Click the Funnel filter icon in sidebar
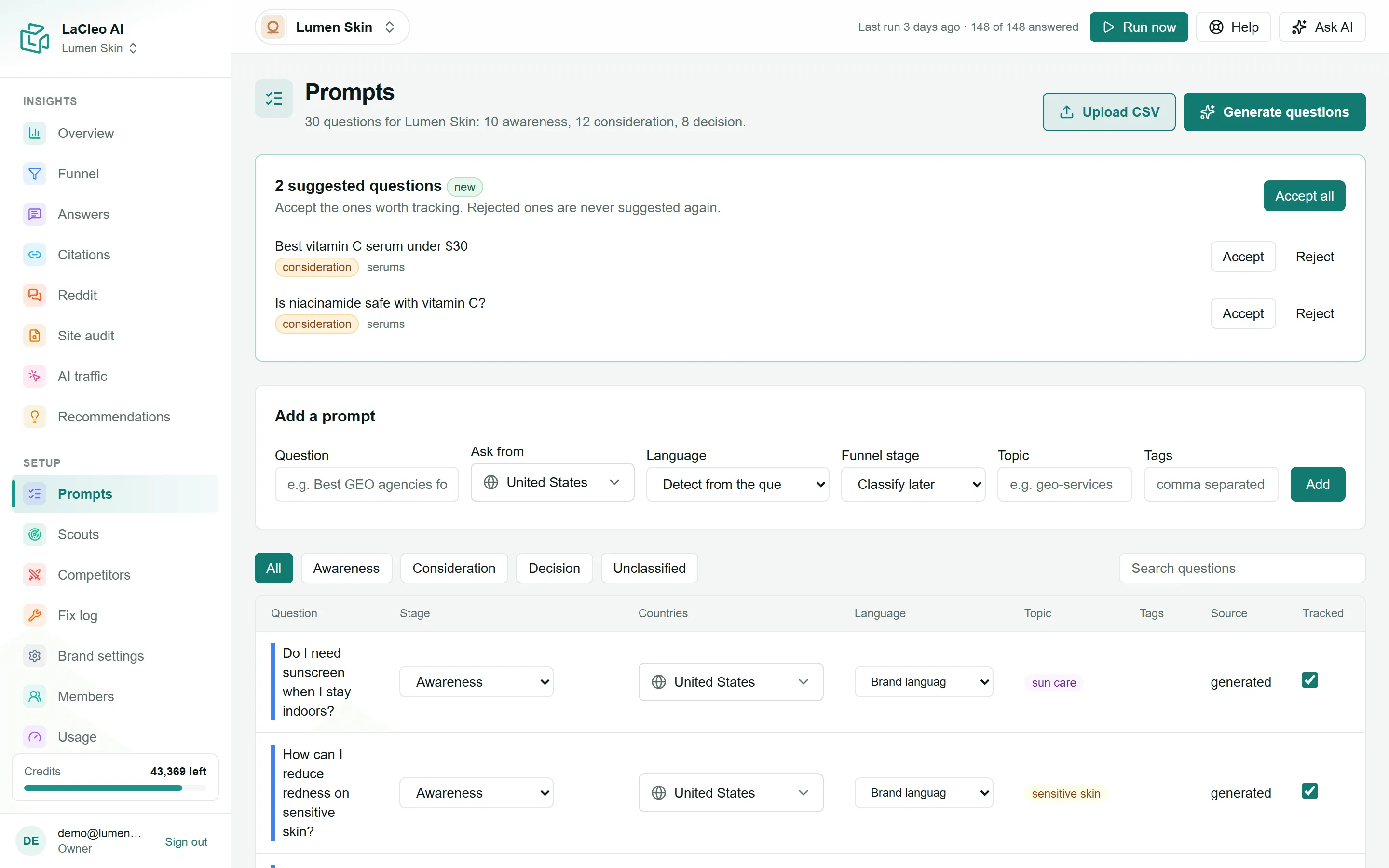 pos(34,174)
